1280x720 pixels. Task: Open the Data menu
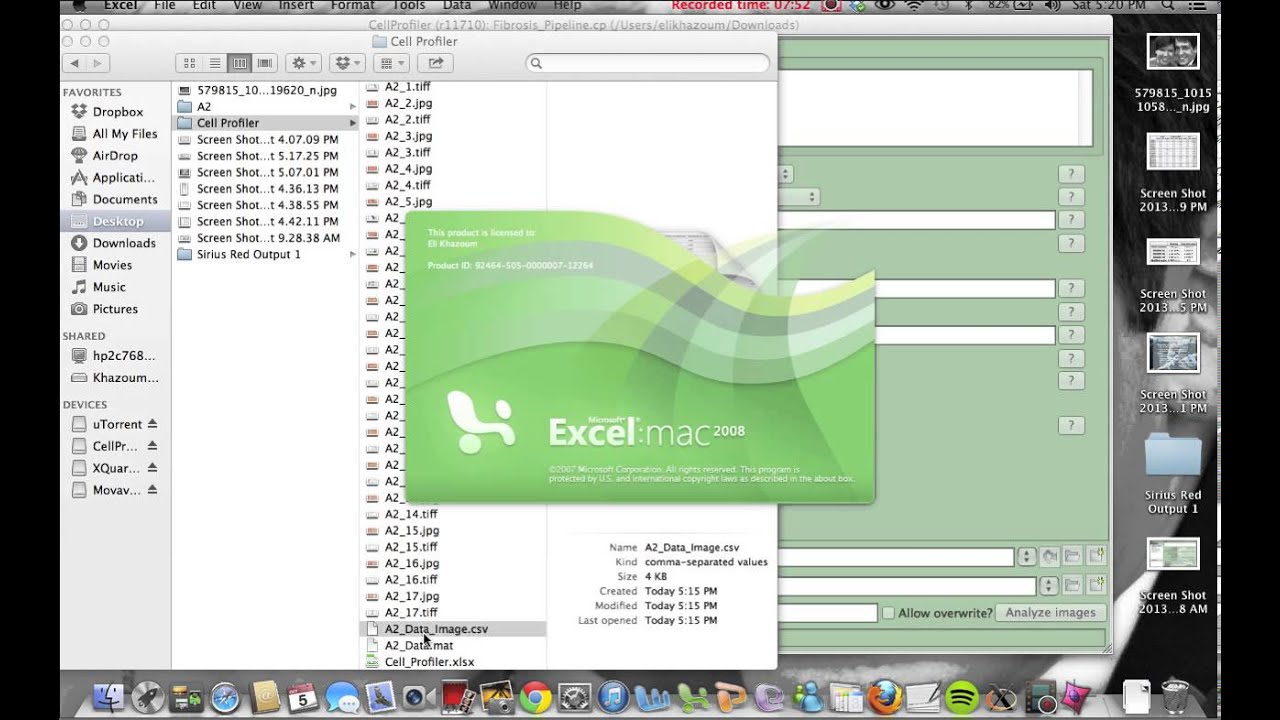457,6
